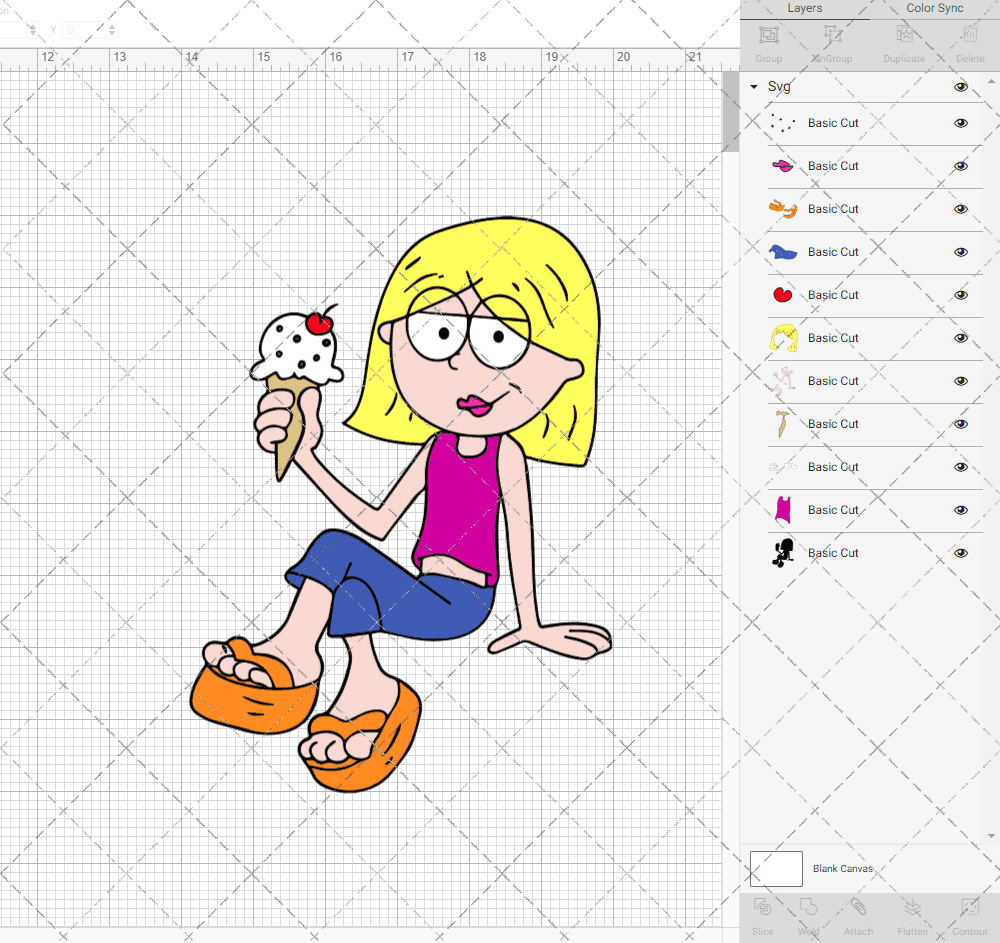The height and width of the screenshot is (943, 1000).
Task: Click the magenta tank top on canvas
Action: pyautogui.click(x=460, y=504)
